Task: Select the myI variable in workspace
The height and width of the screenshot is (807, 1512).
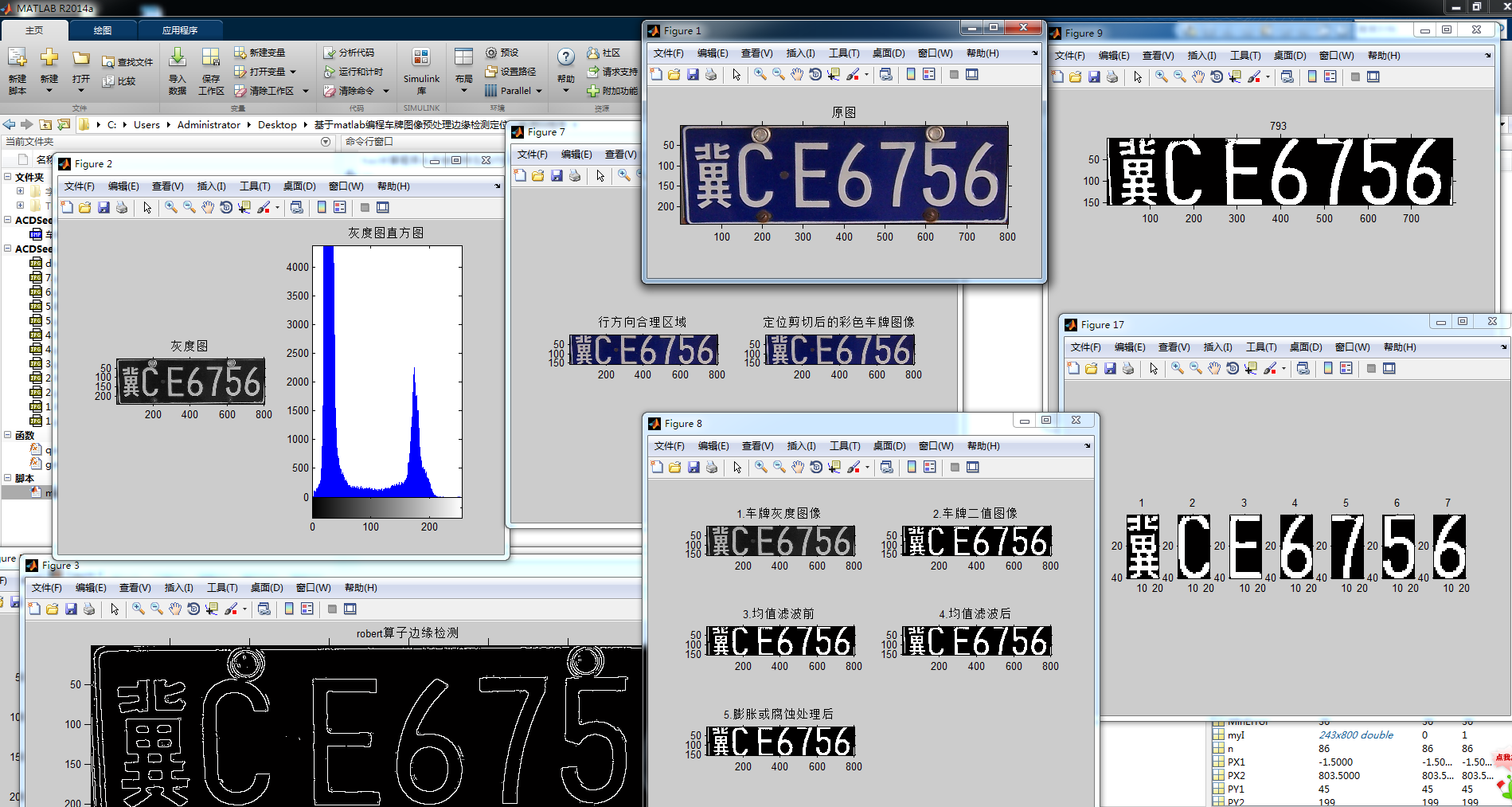Action: [x=1236, y=735]
